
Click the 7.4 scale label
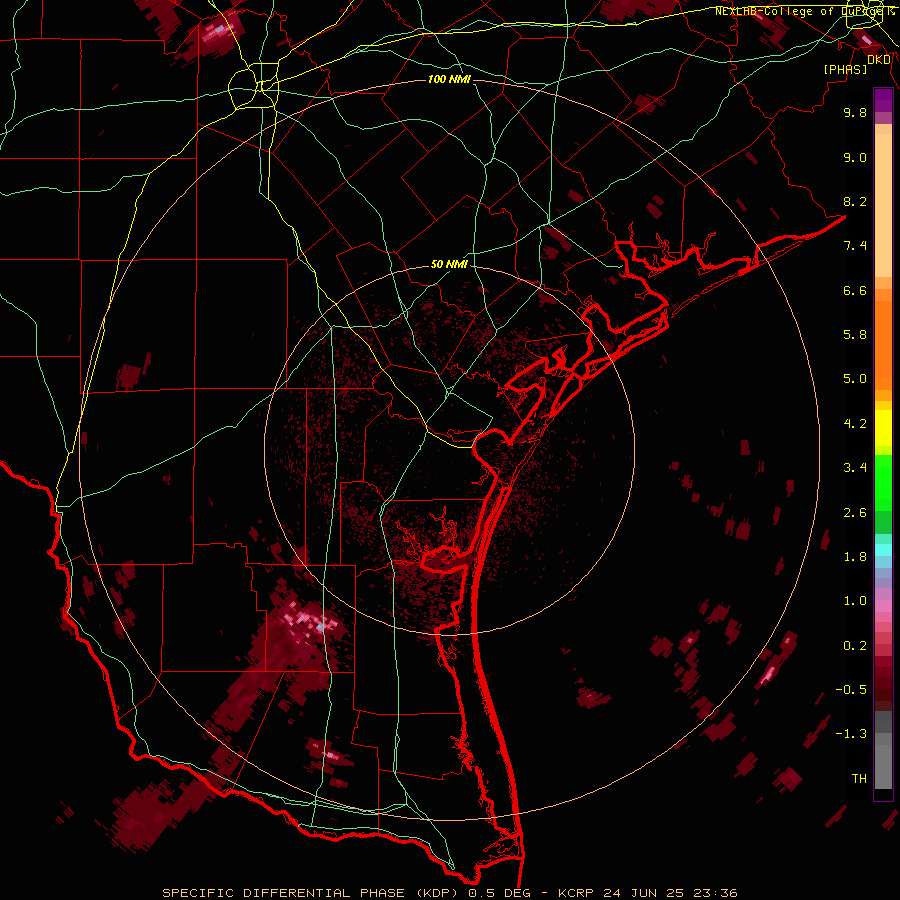coord(855,246)
